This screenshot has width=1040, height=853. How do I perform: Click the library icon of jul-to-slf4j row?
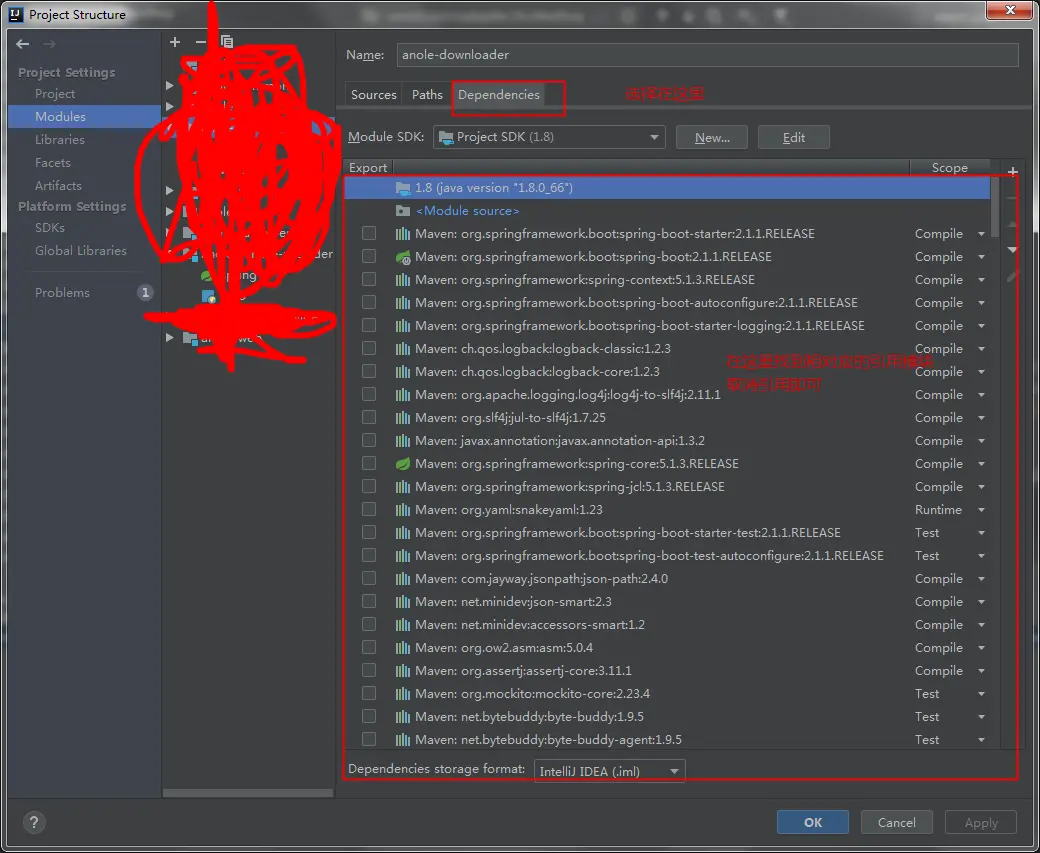click(x=403, y=418)
